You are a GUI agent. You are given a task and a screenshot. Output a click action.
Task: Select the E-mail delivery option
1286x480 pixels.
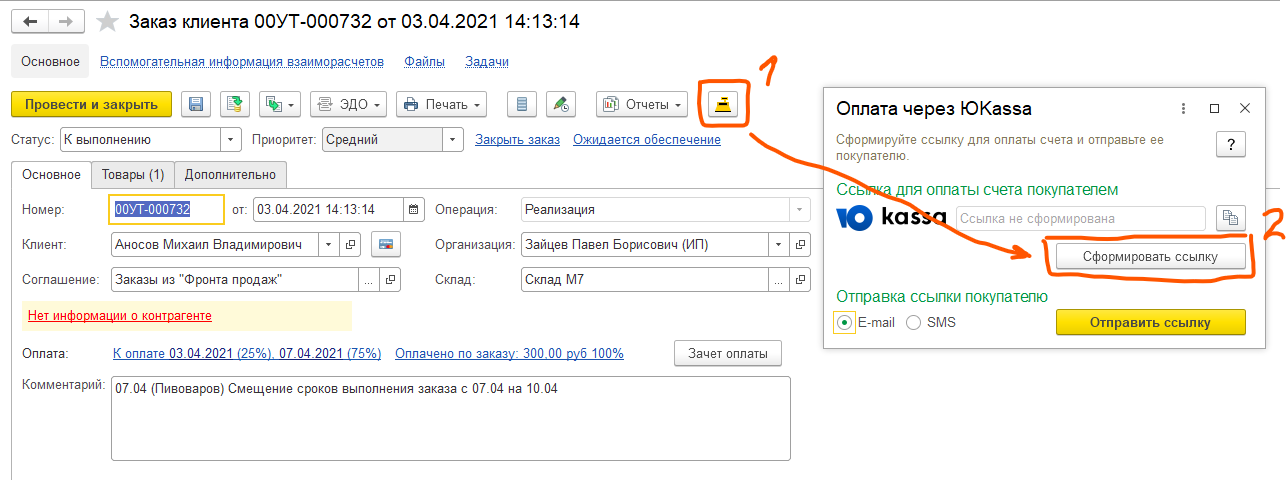pyautogui.click(x=845, y=323)
